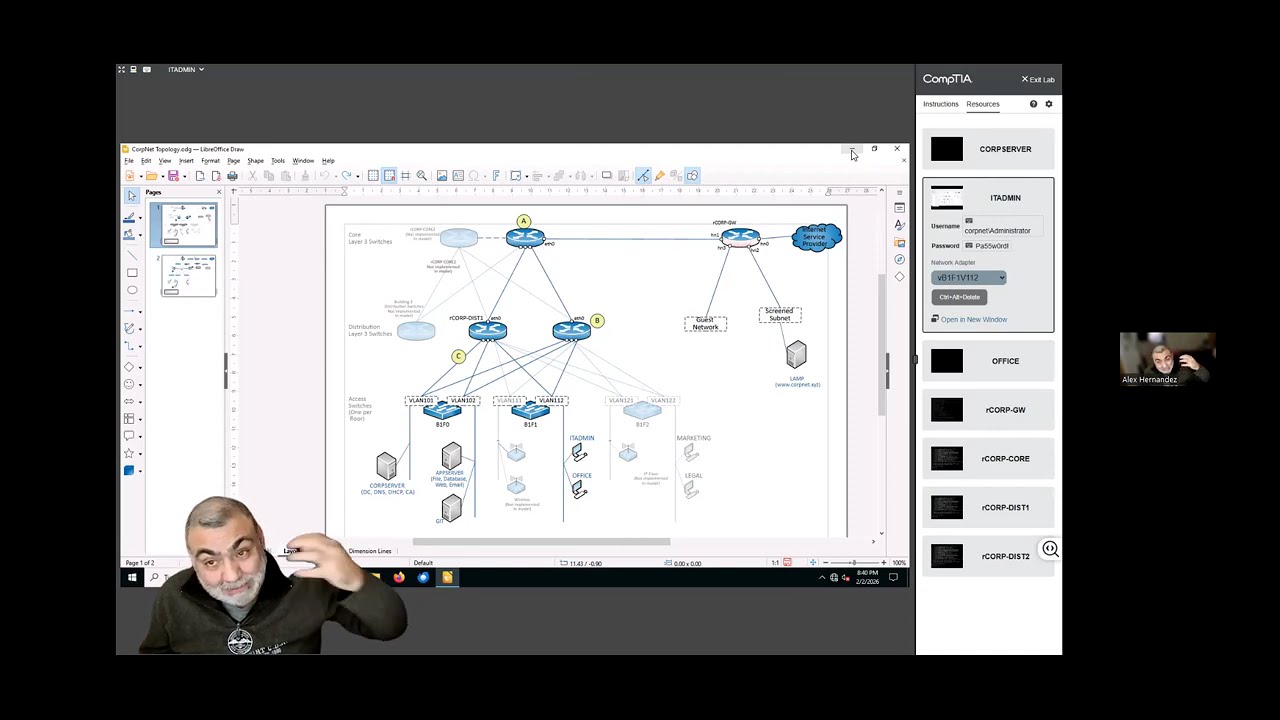This screenshot has width=1280, height=720.
Task: Toggle the Helplines While Moving icon
Action: 405,176
